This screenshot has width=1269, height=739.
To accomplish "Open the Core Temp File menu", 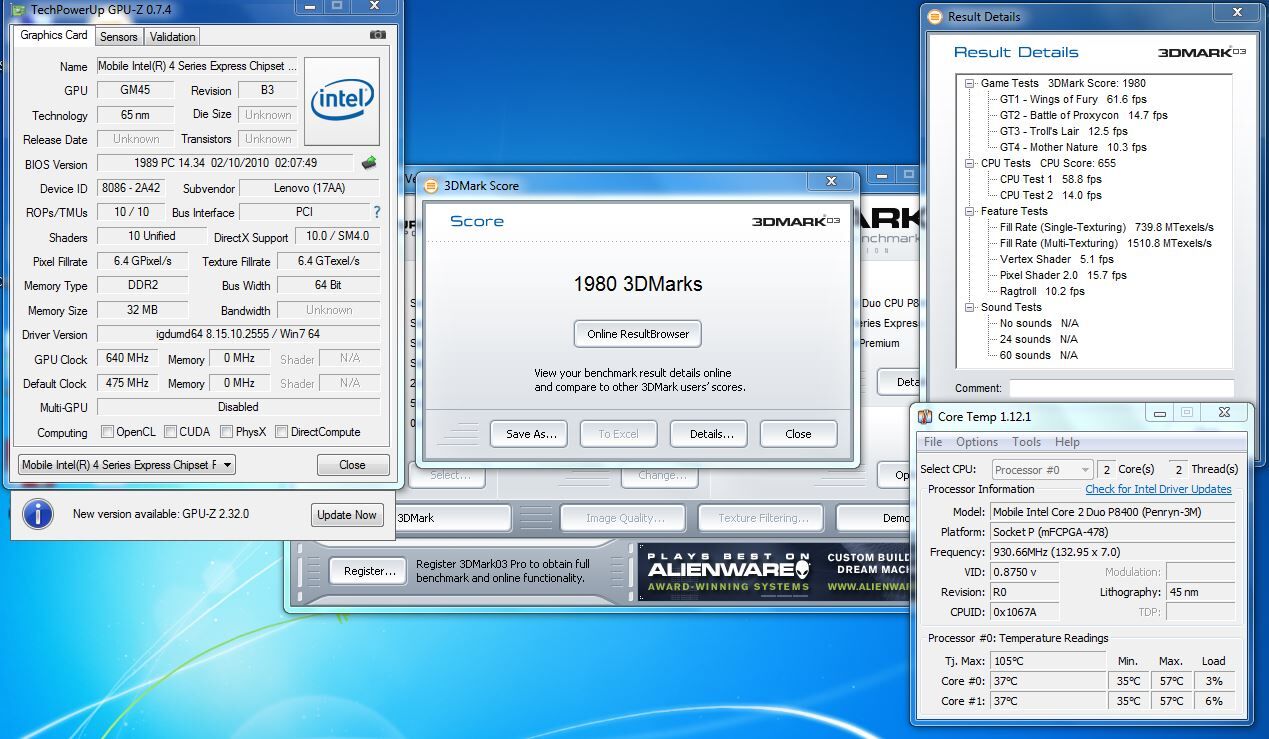I will 933,442.
